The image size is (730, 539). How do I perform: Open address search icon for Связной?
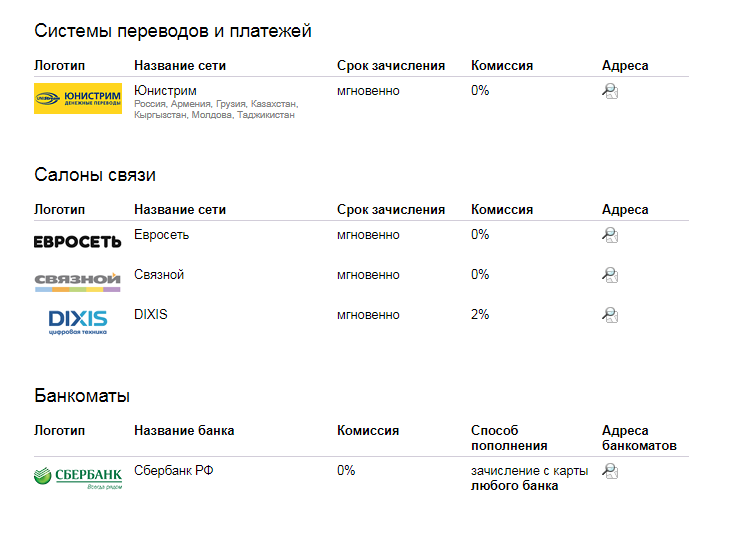click(610, 275)
